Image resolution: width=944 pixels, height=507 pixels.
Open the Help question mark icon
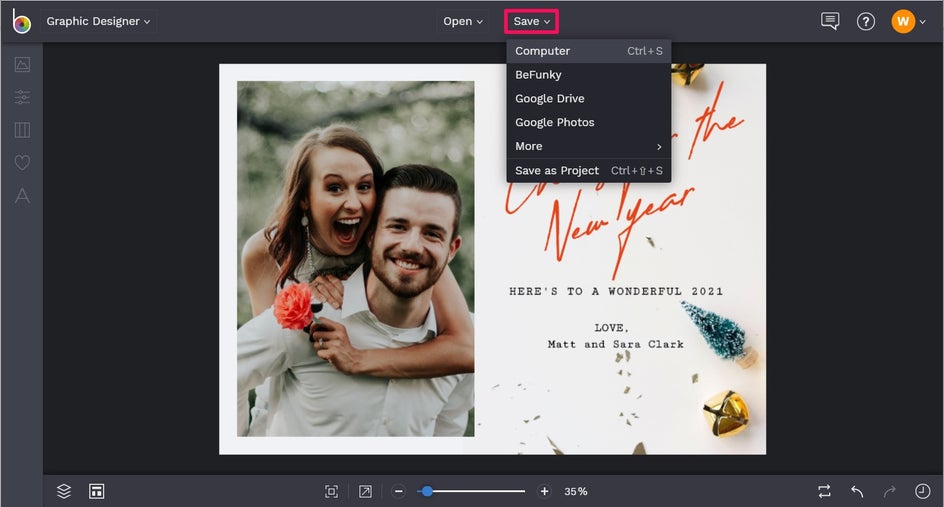coord(866,22)
